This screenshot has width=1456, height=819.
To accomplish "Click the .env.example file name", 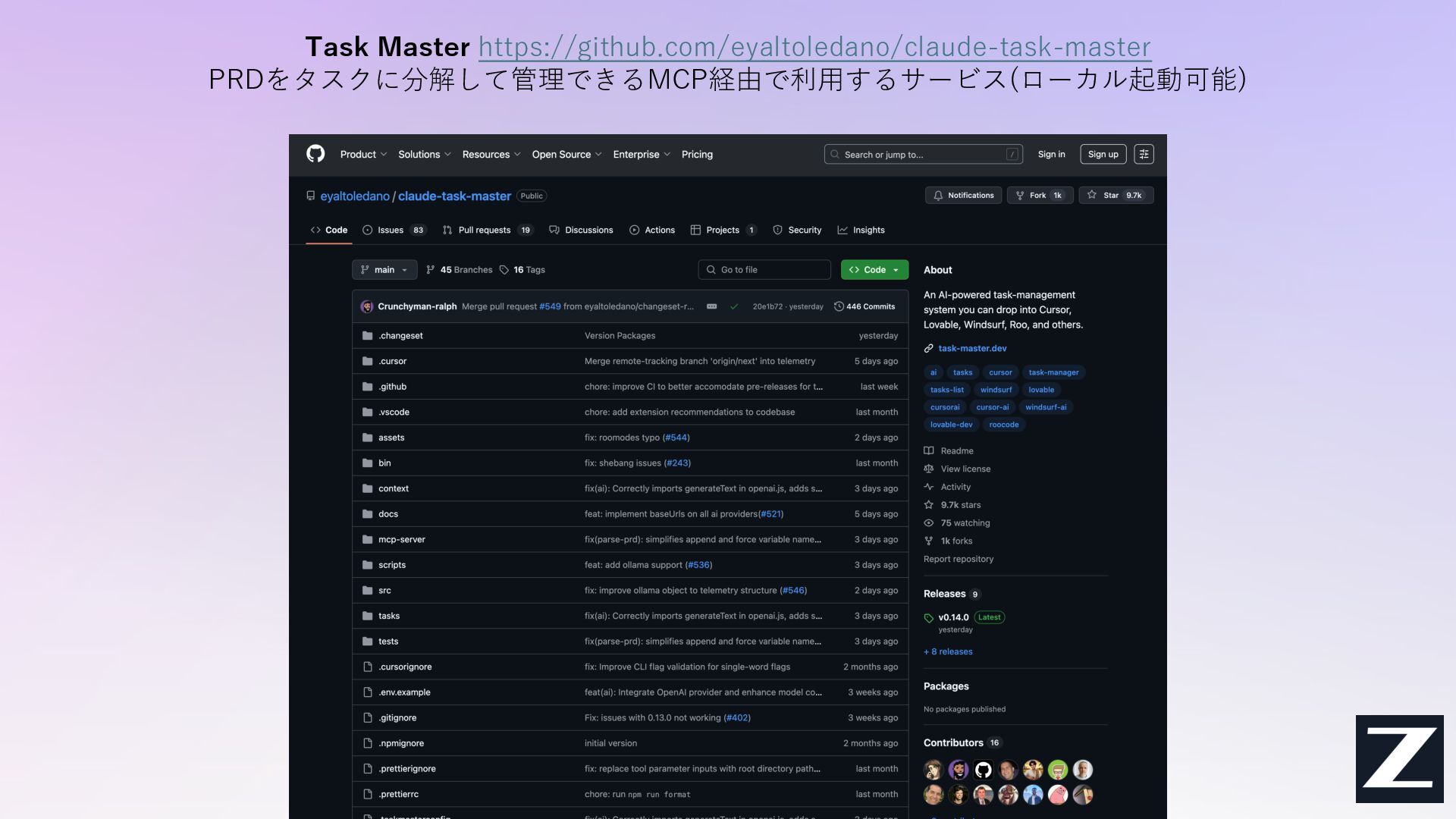I will 404,692.
